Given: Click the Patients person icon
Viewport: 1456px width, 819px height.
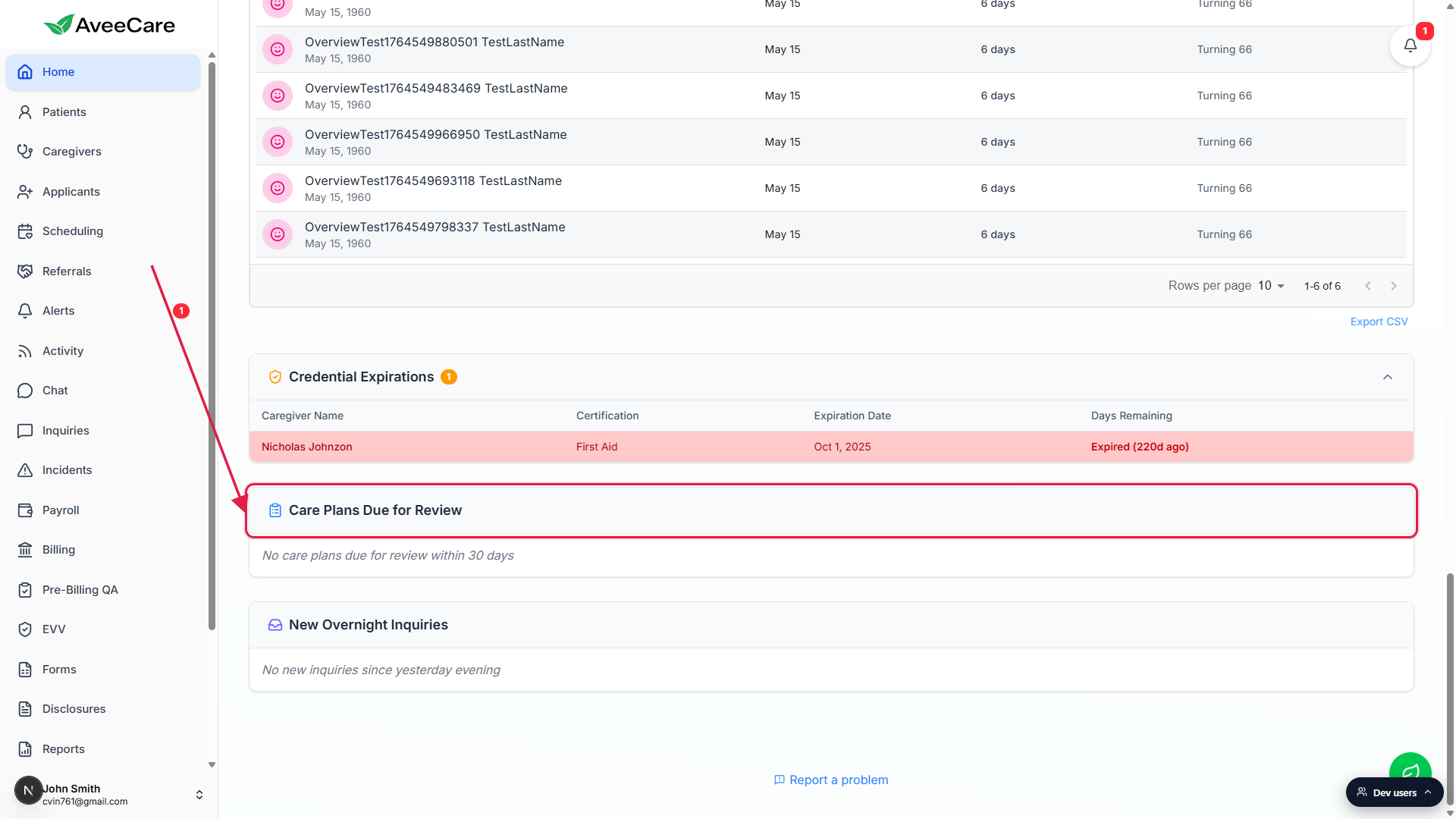Looking at the screenshot, I should 25,112.
